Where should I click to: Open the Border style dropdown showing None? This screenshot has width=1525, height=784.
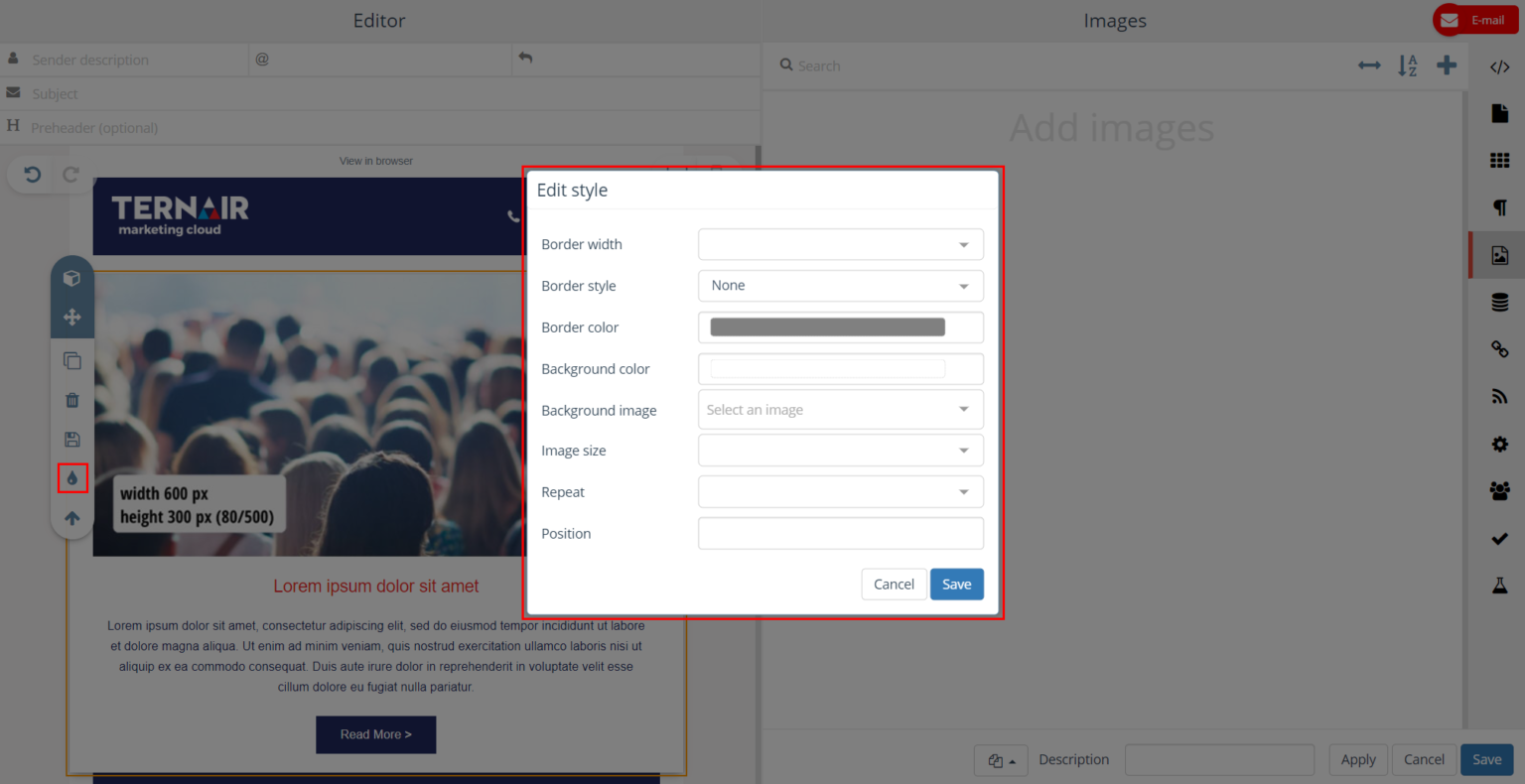tap(841, 286)
